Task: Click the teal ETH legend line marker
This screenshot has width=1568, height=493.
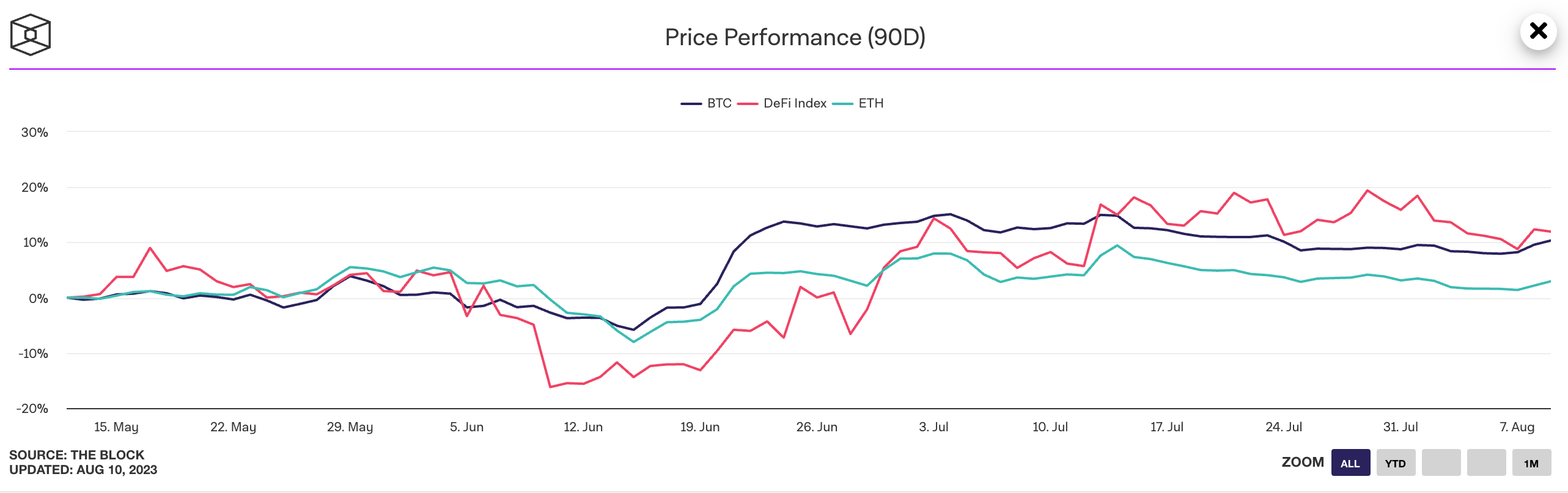Action: tap(842, 104)
